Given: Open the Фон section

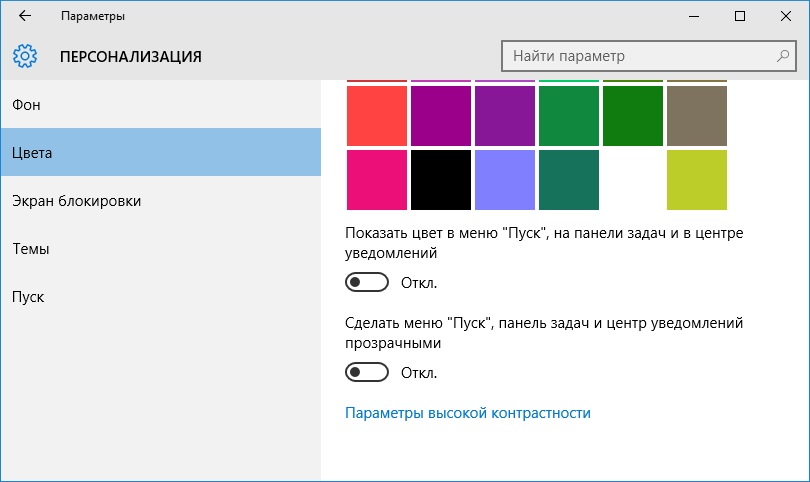Looking at the screenshot, I should pos(161,104).
